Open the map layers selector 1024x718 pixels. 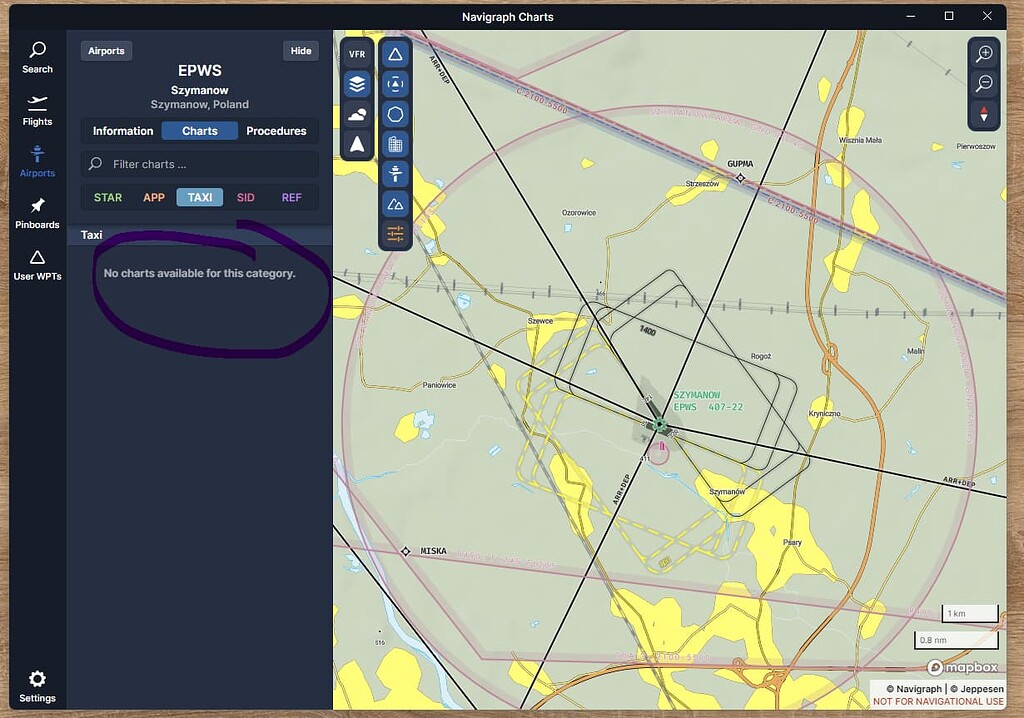tap(357, 84)
